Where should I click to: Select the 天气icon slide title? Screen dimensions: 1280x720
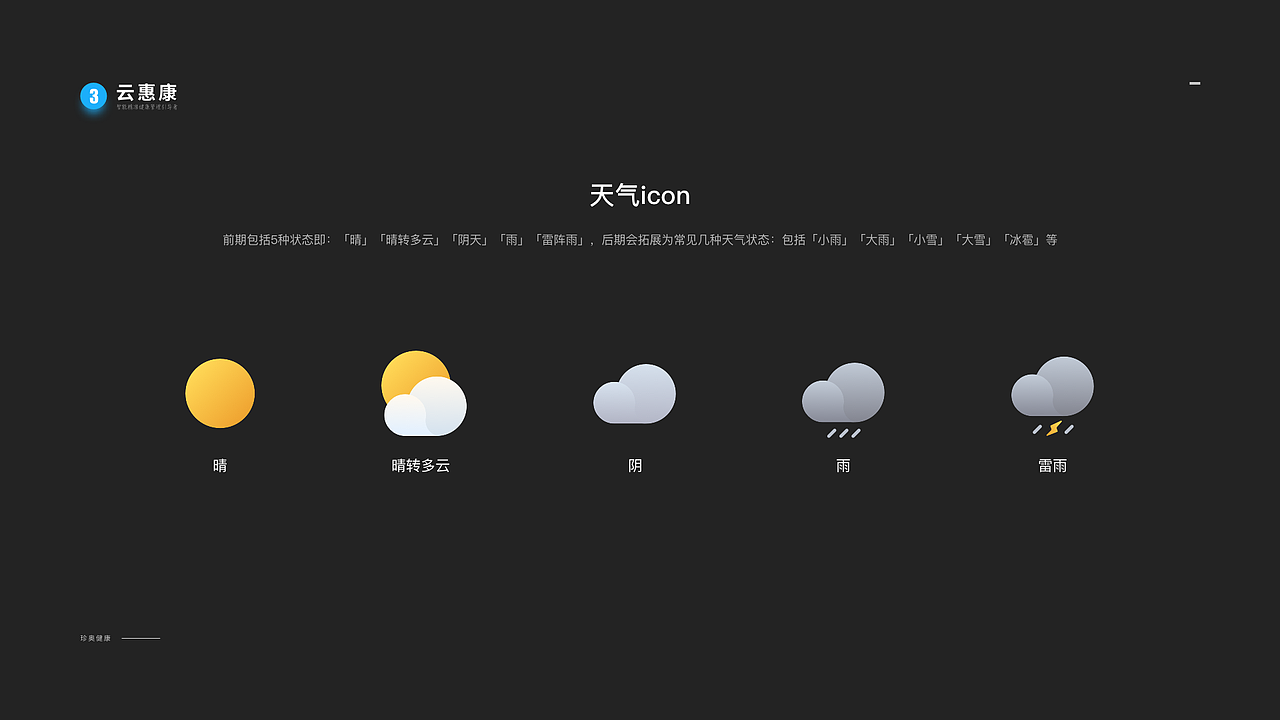pos(640,196)
